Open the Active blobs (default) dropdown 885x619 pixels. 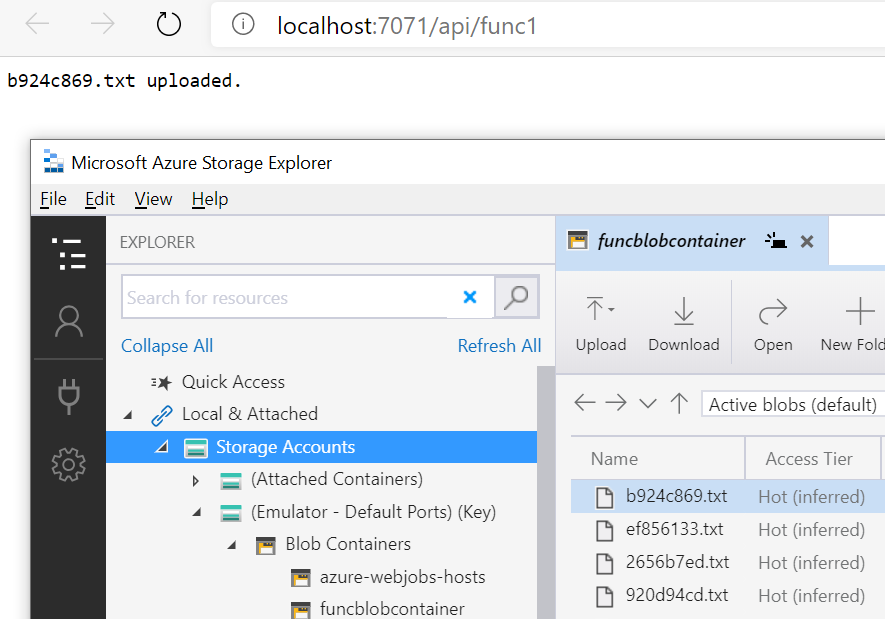tap(792, 404)
